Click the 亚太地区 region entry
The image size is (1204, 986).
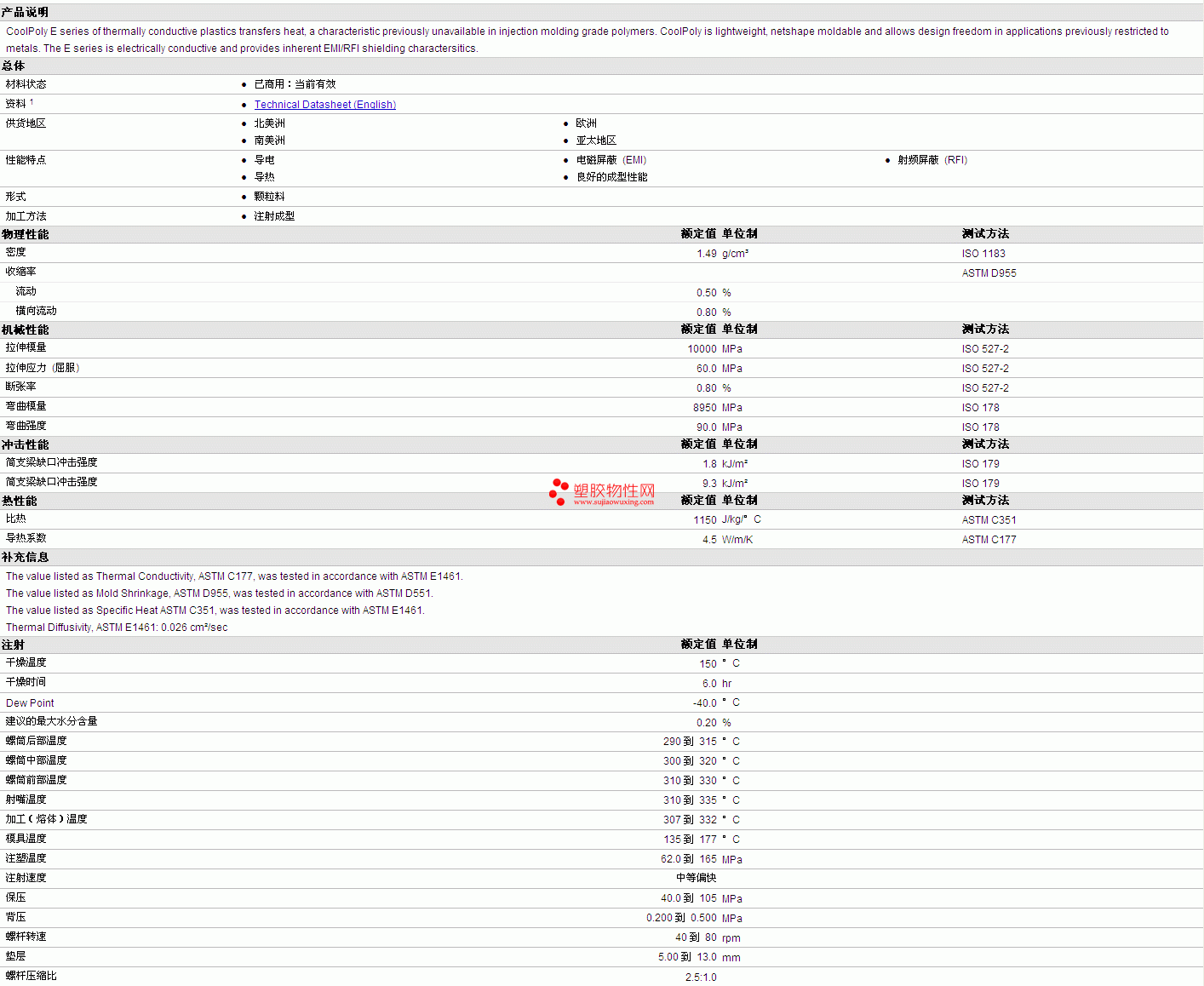[x=597, y=140]
